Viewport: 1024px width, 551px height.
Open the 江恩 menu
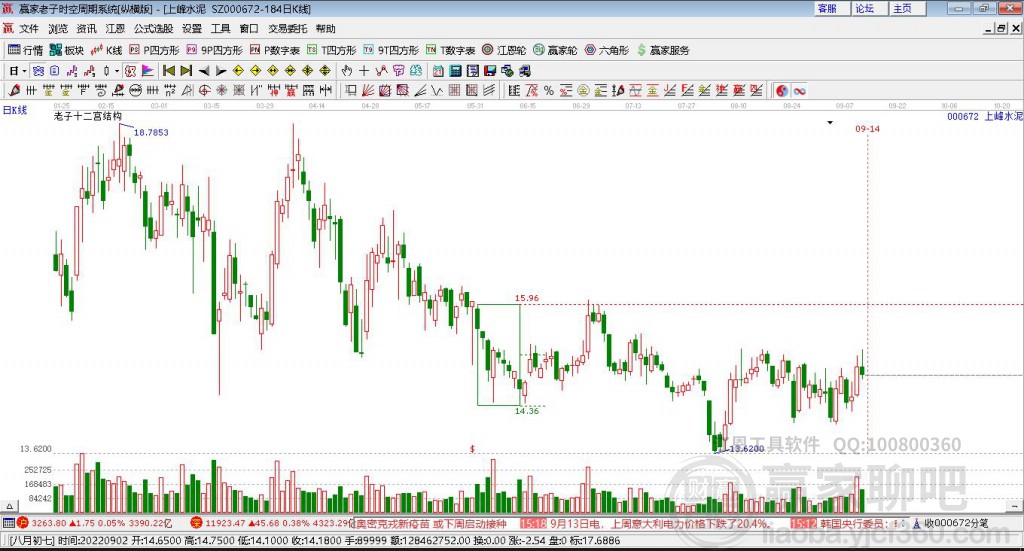[x=115, y=29]
